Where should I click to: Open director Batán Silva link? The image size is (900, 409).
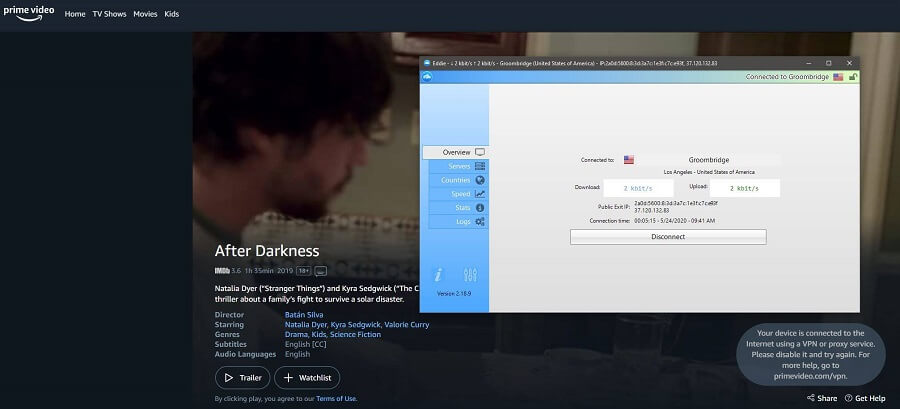pyautogui.click(x=304, y=315)
